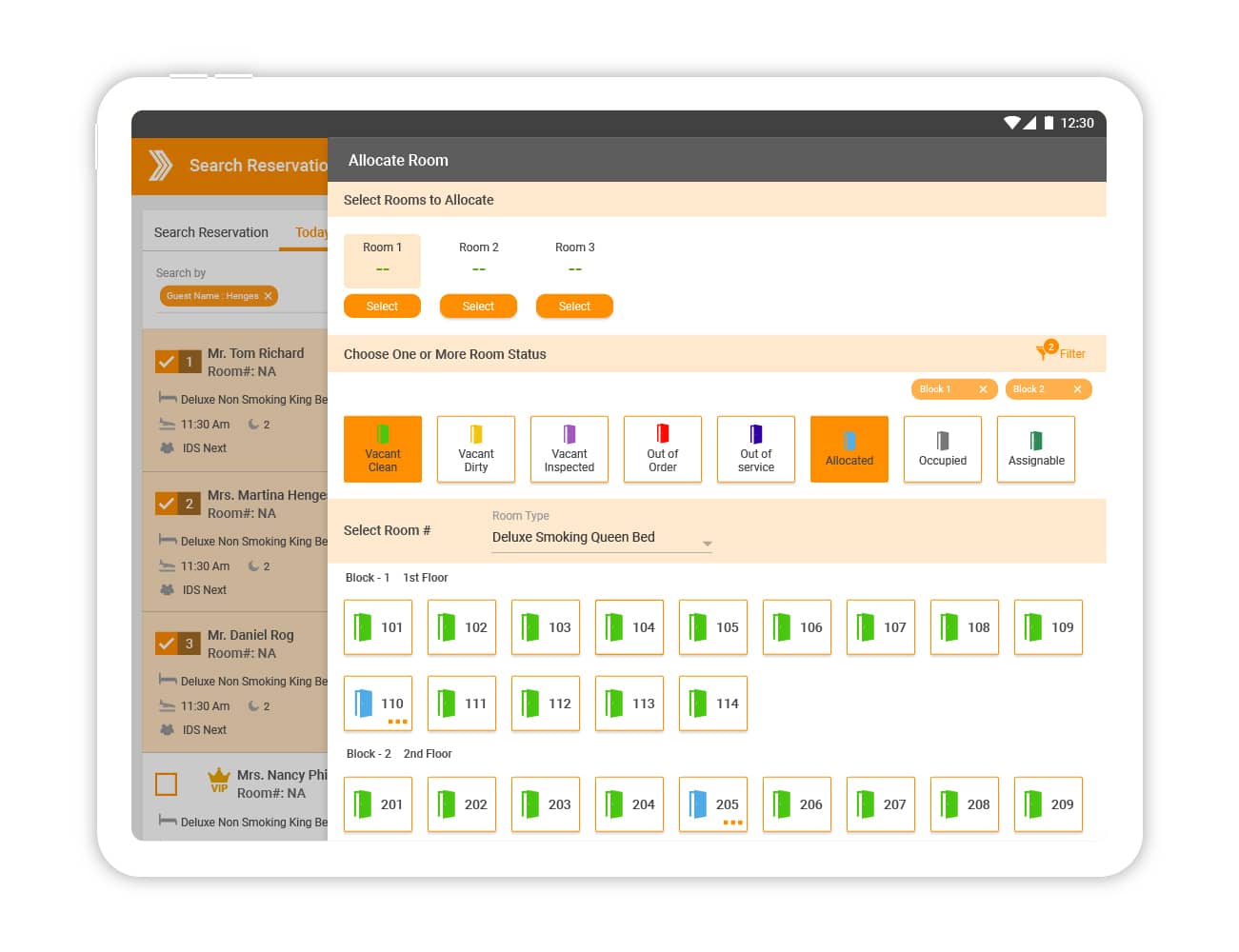Remove the Block 1 filter chip
Viewport: 1239px width, 952px height.
[x=983, y=389]
